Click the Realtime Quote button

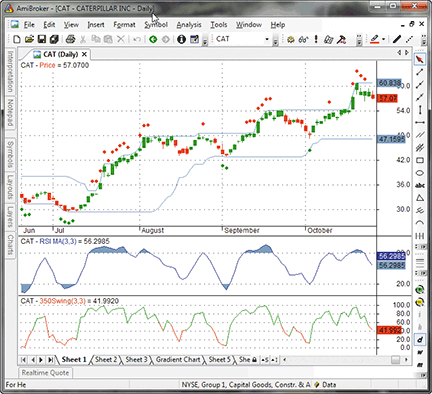pos(45,373)
